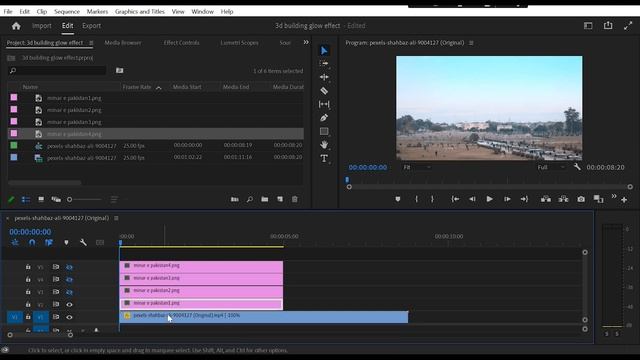Screen dimensions: 640x360
Task: Sort by Frame Rate column header
Action: click(x=137, y=87)
